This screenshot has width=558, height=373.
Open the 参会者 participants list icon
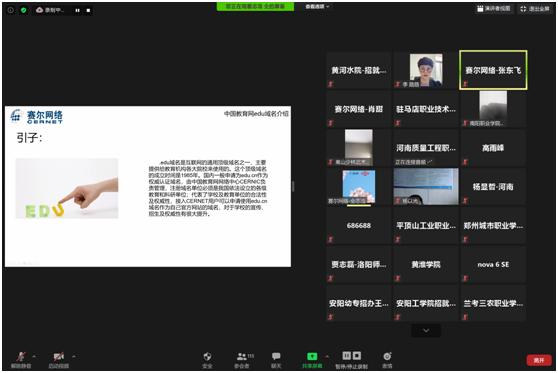pos(242,356)
